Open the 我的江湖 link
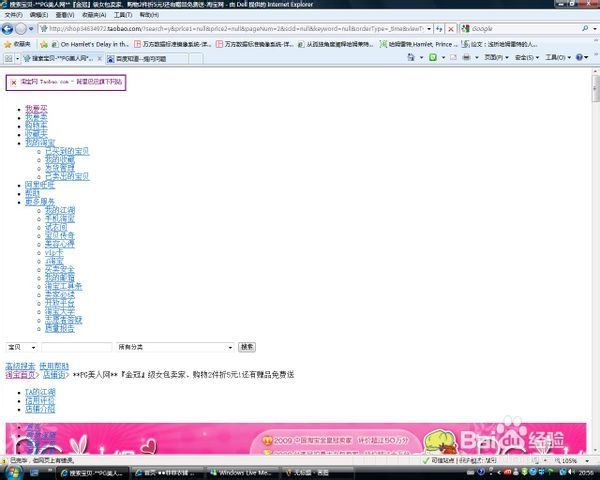Screen dimensions: 600x480 click(60, 210)
